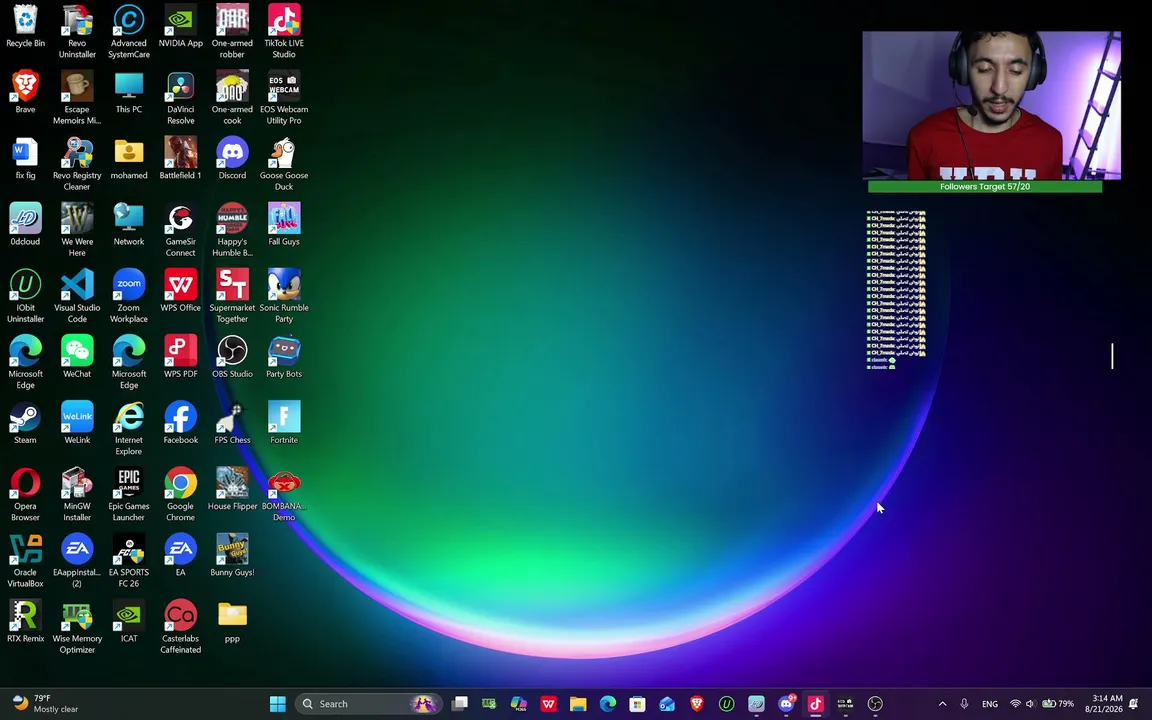Open the Discord desktop shortcut
This screenshot has height=720, width=1152.
(232, 159)
